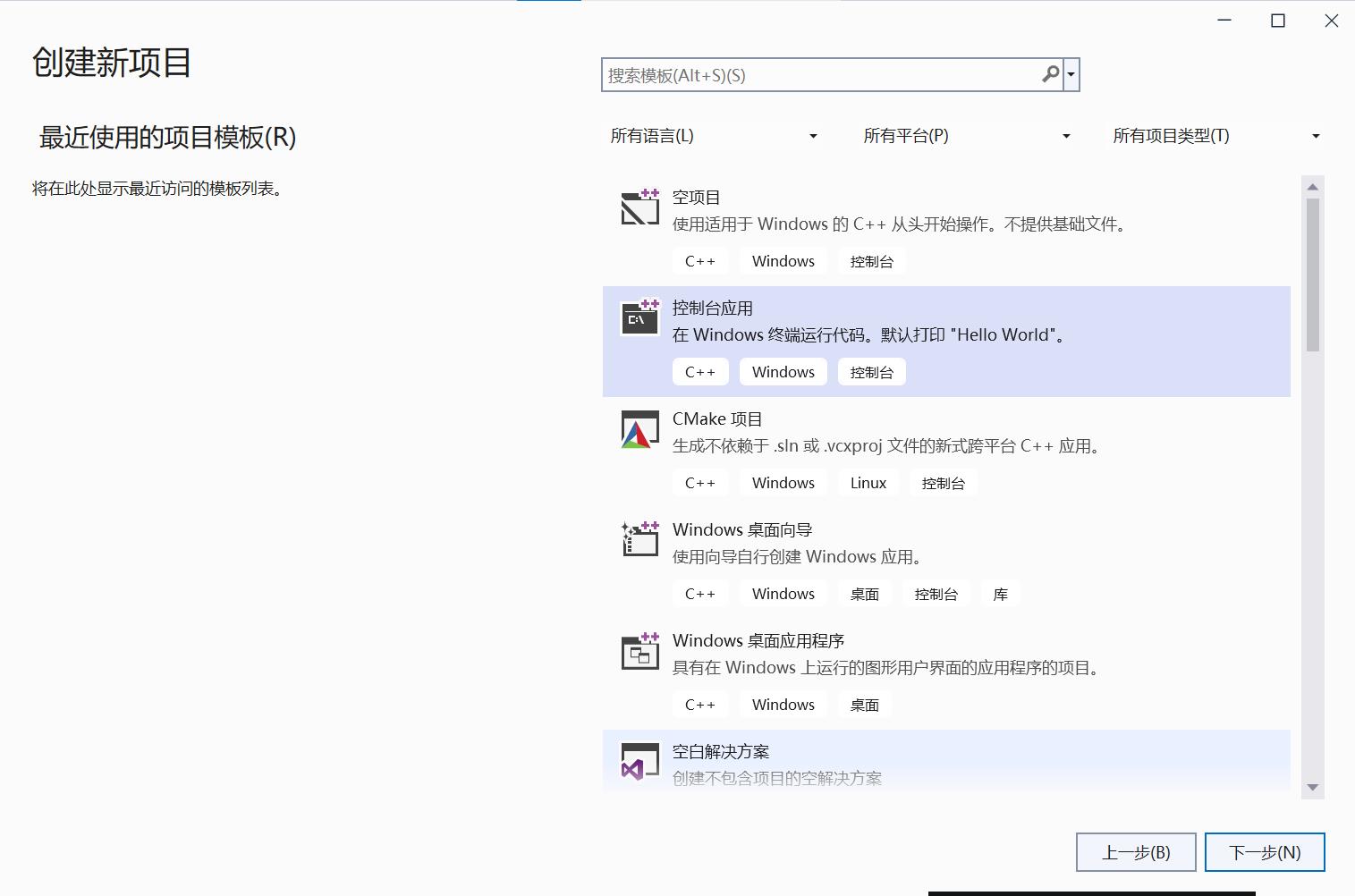Click the template list scrollbar thumb

(x=1313, y=275)
